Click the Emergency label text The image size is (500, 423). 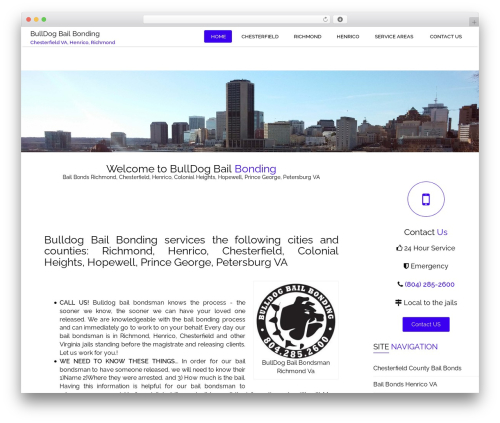coord(429,266)
